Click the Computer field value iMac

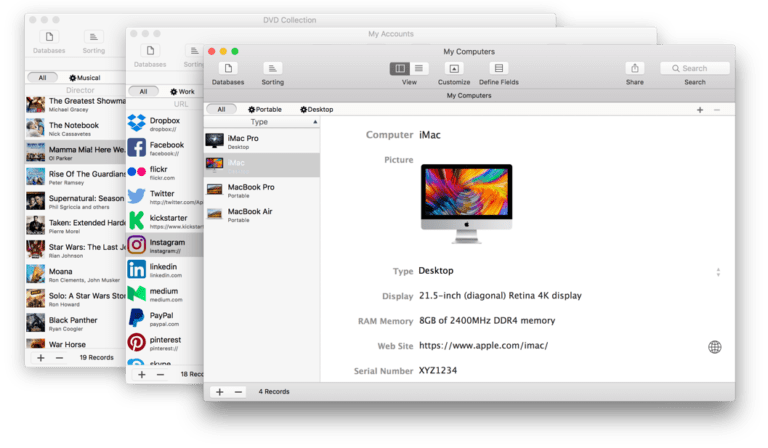tap(430, 135)
